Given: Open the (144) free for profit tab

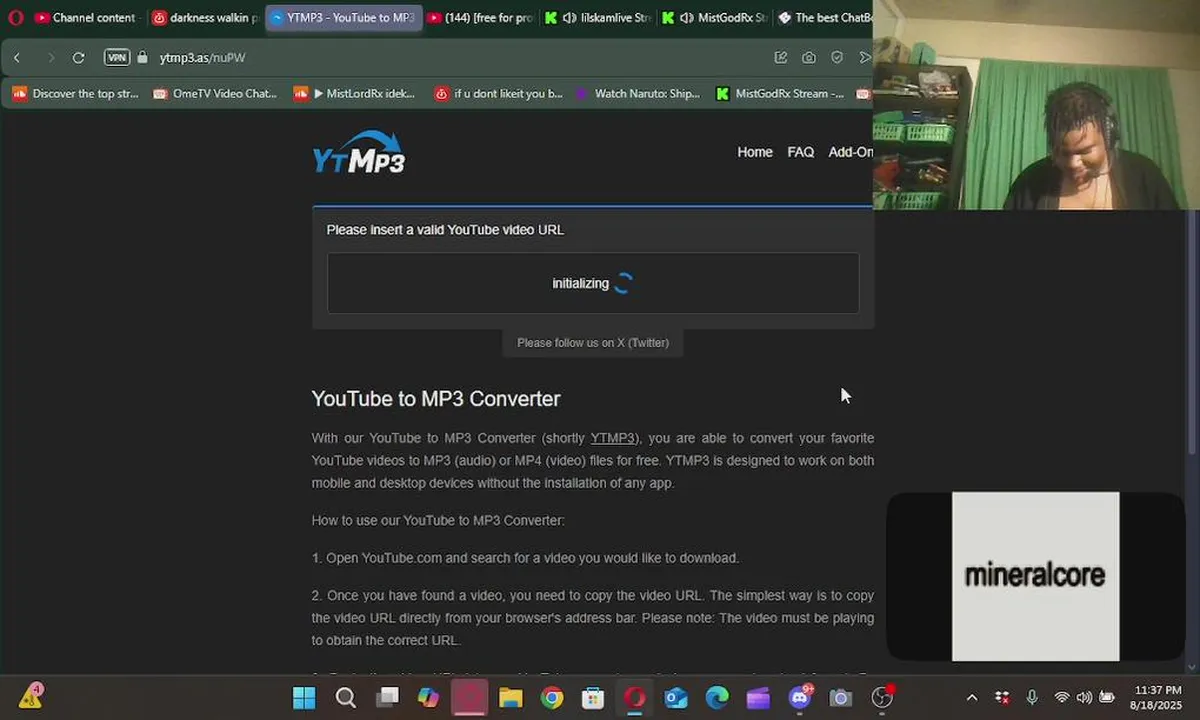Looking at the screenshot, I should 480,18.
